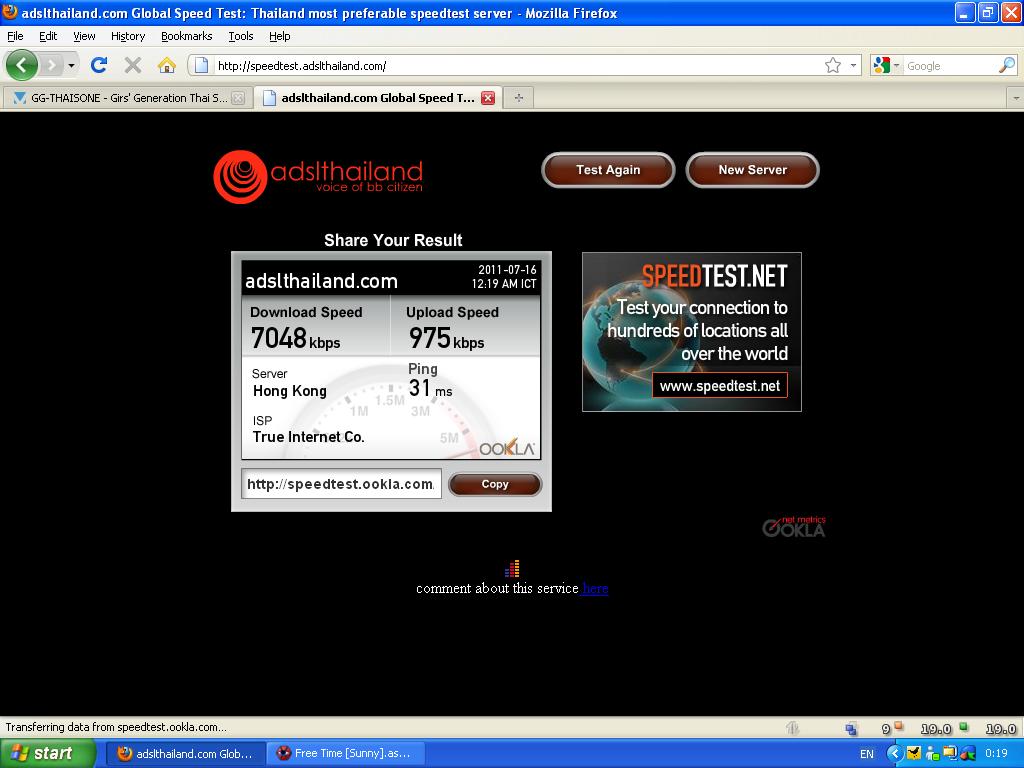This screenshot has width=1024, height=768.
Task: Click the Ookla logo inside the result card
Action: [x=507, y=447]
